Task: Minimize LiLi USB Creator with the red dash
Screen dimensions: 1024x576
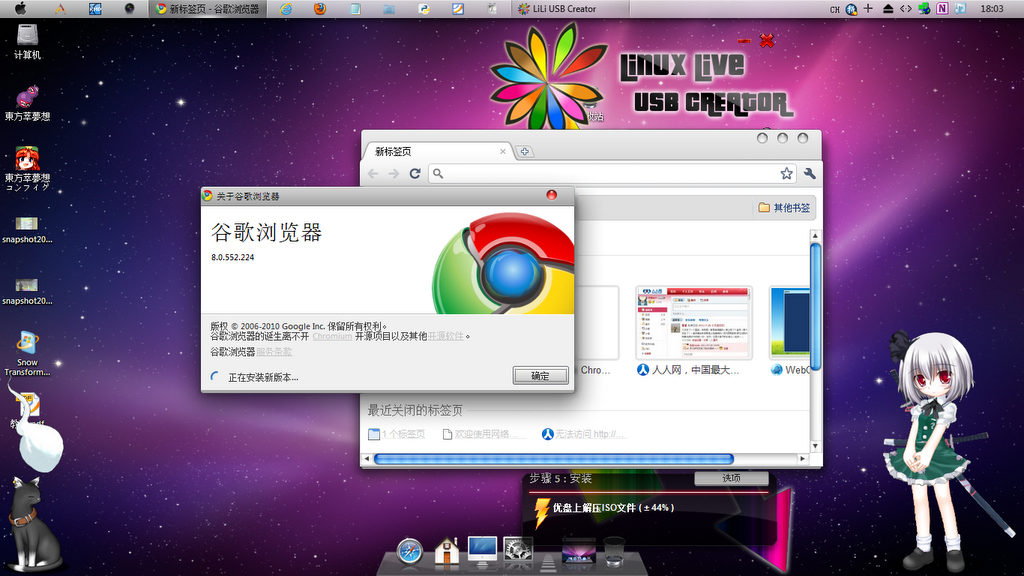Action: [x=744, y=41]
